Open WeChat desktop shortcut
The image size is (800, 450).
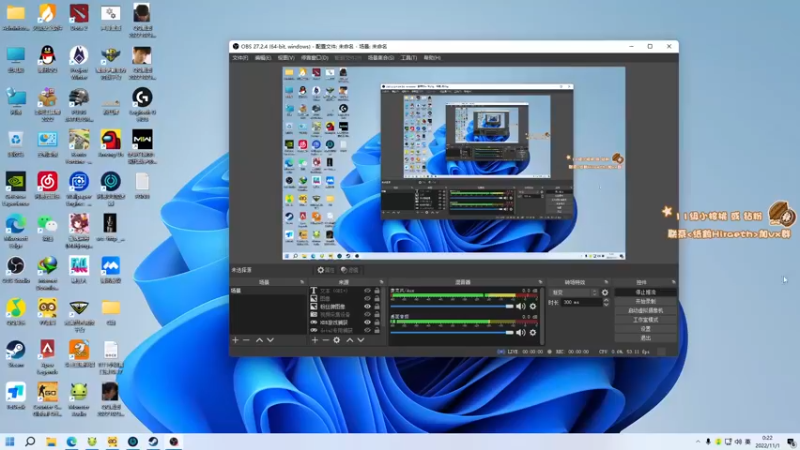pos(47,228)
